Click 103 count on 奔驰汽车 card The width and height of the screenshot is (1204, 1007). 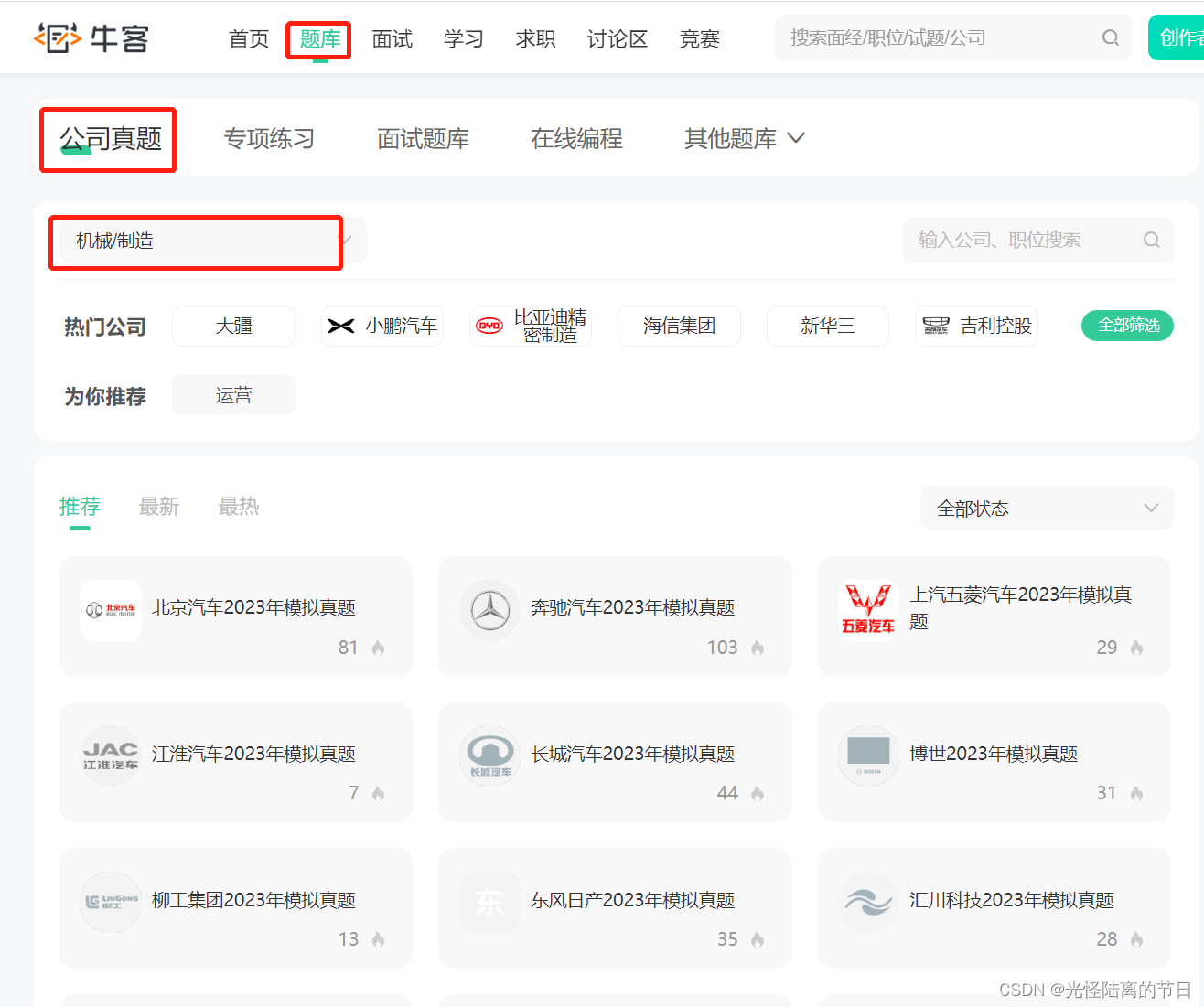point(722,648)
